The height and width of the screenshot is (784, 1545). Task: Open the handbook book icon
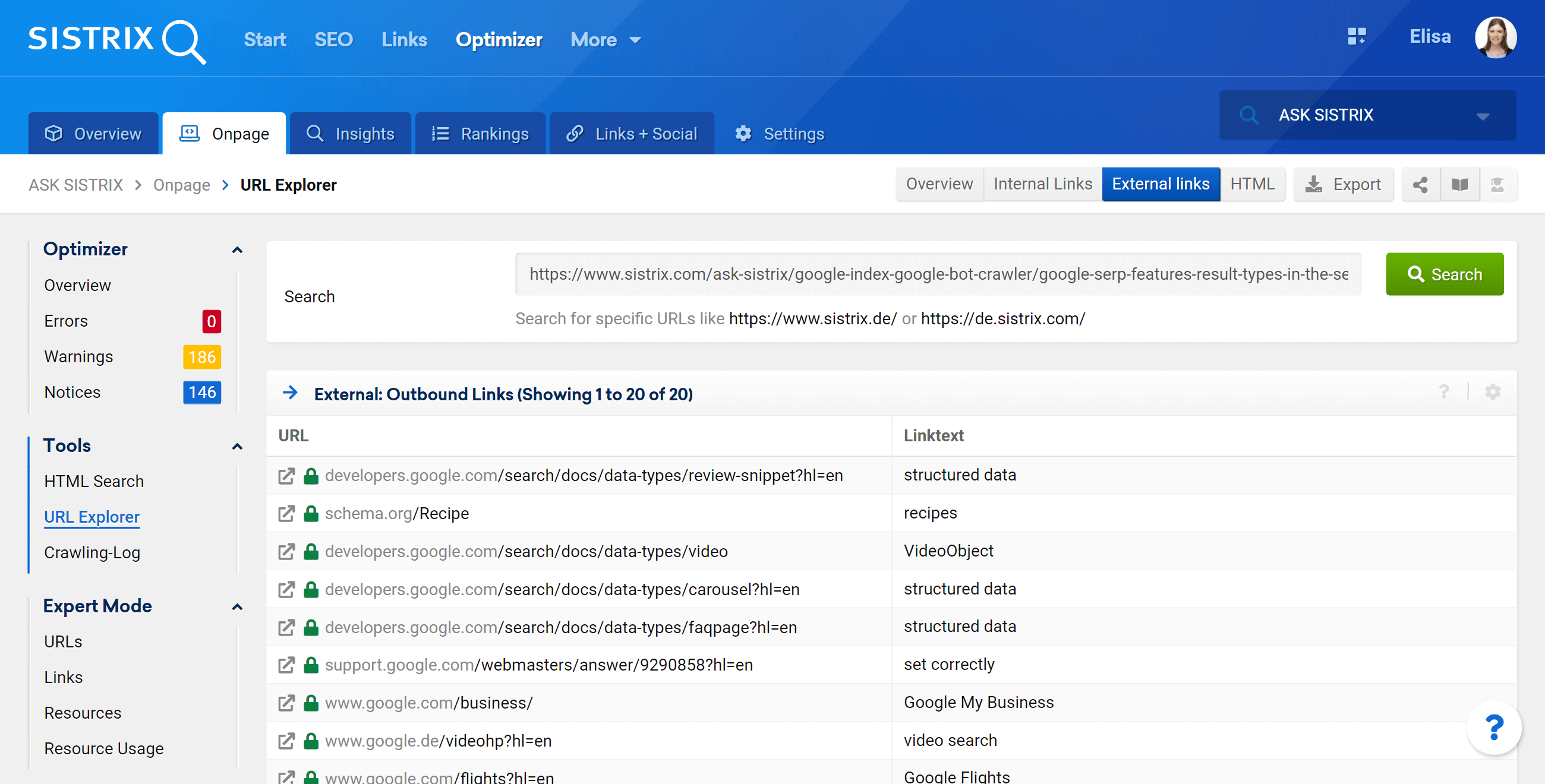coord(1460,185)
